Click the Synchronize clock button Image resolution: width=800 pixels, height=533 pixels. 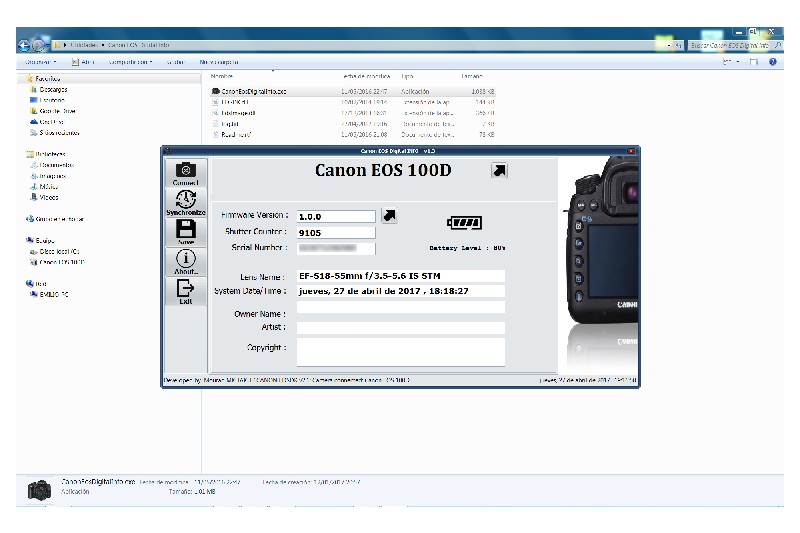186,202
